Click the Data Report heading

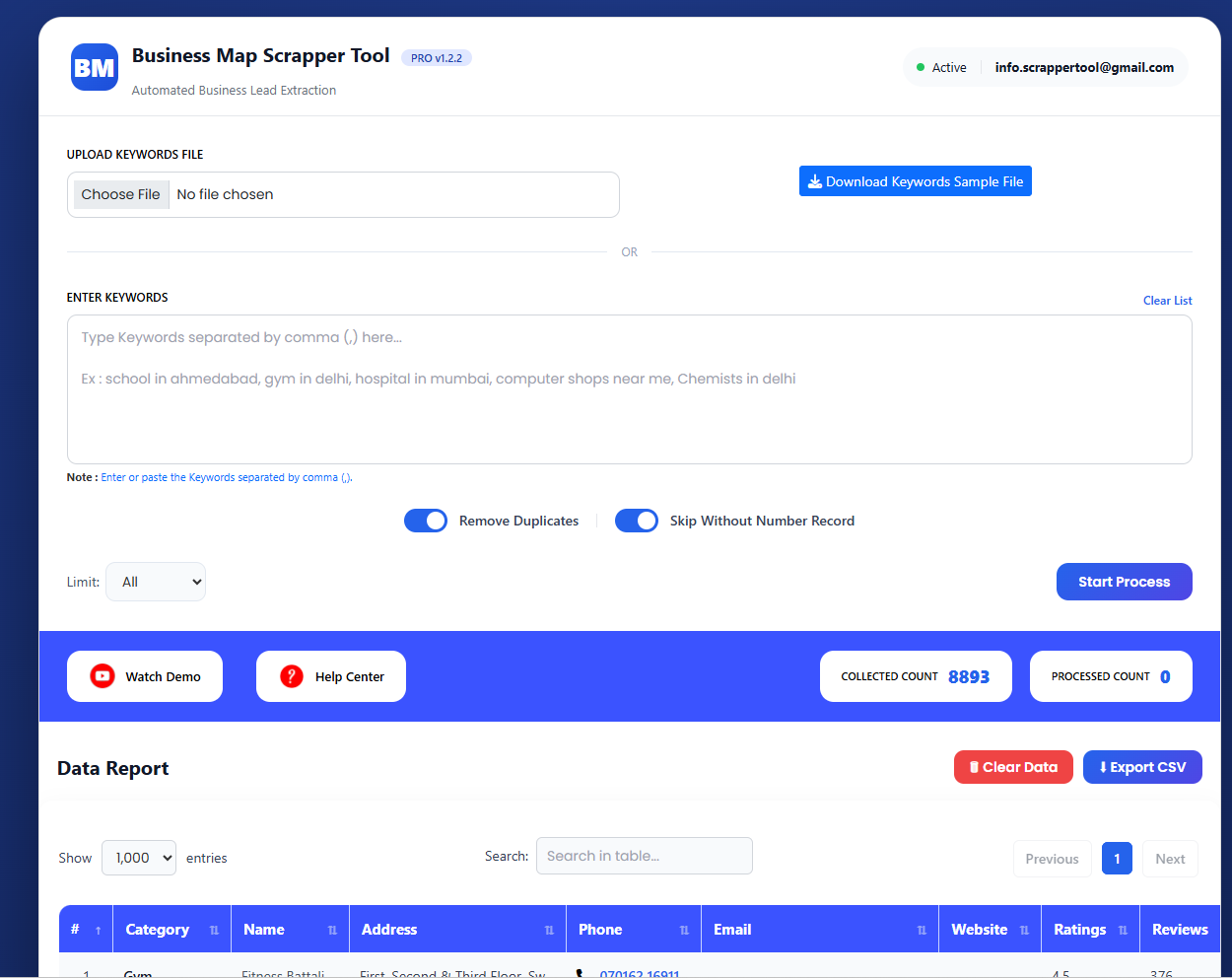[x=113, y=768]
